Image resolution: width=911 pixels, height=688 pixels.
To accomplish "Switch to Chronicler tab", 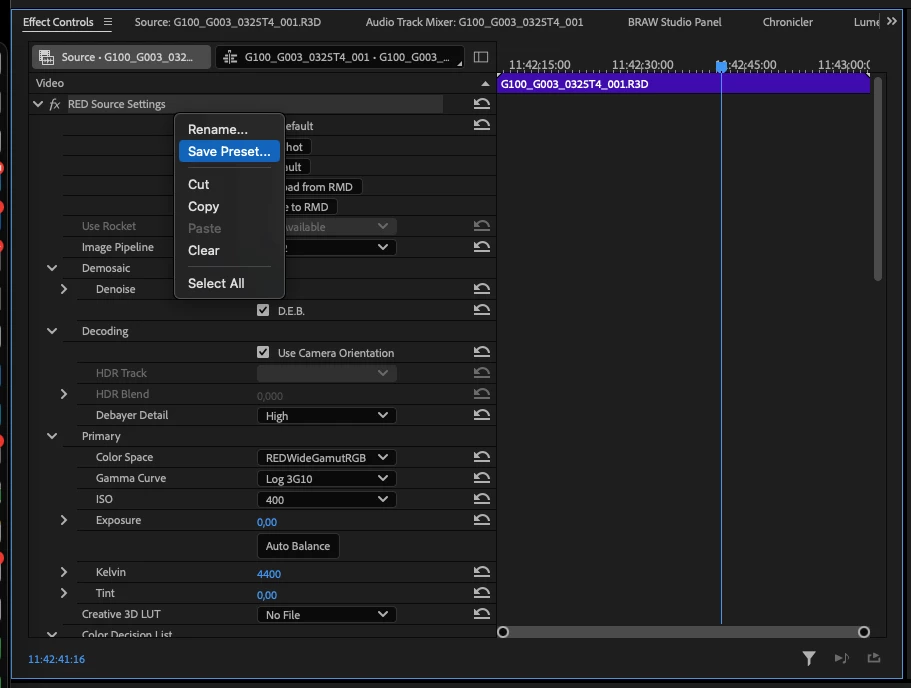I will coord(787,22).
